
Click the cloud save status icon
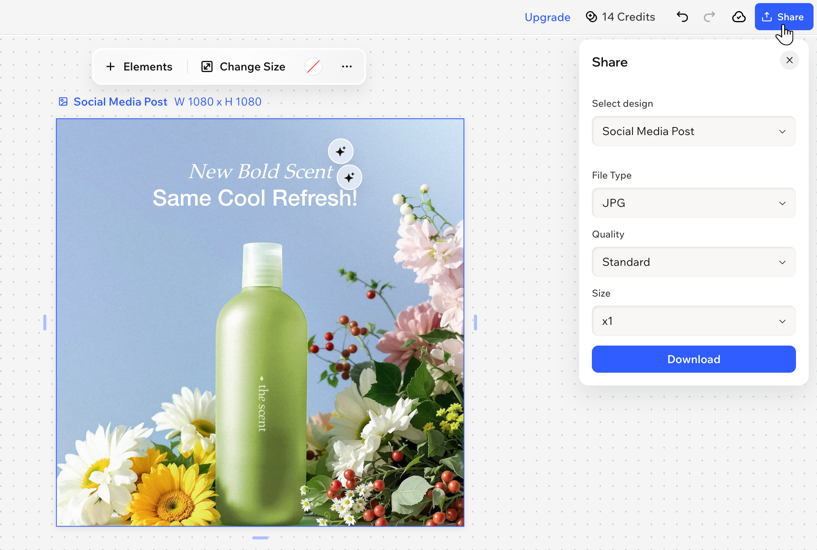[x=739, y=17]
